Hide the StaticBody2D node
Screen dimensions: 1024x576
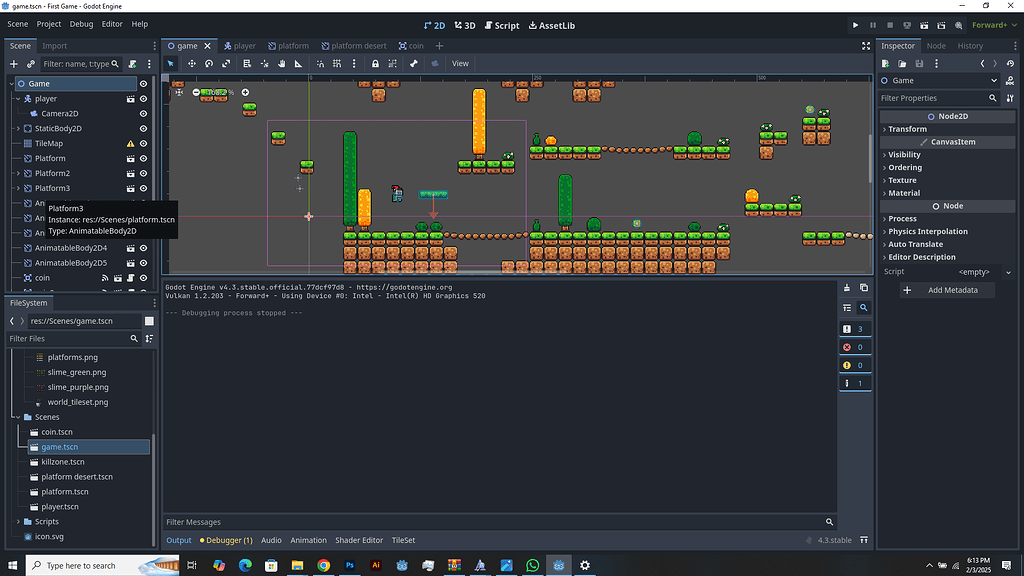coord(144,129)
